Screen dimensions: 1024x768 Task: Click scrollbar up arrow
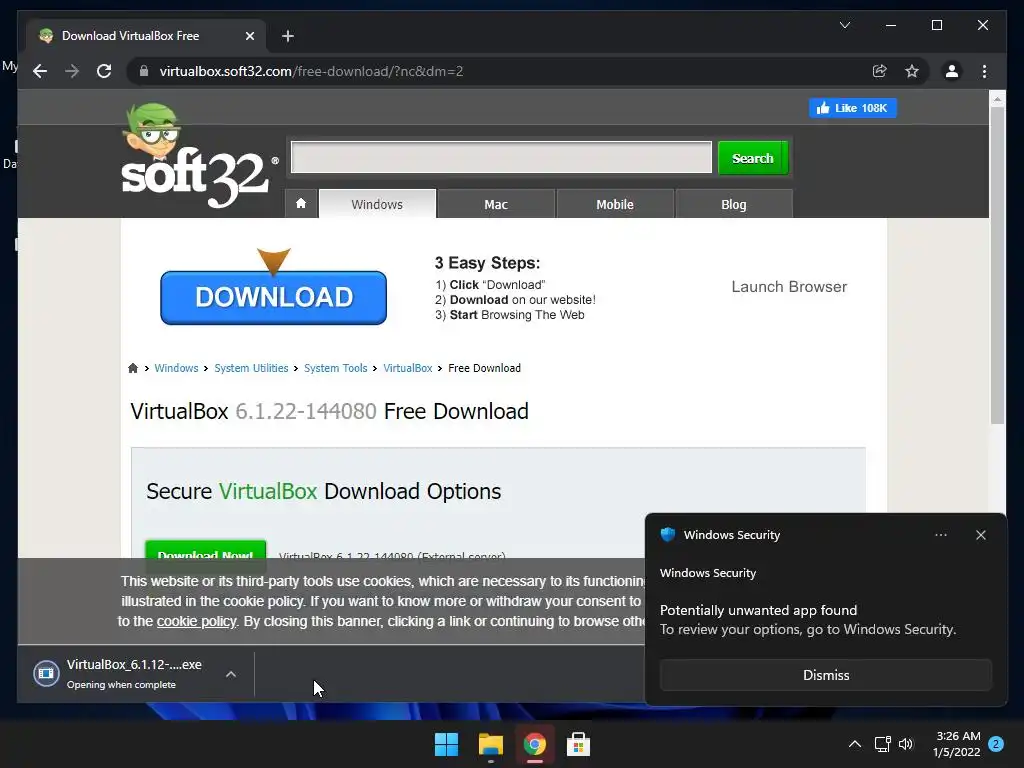pos(997,99)
